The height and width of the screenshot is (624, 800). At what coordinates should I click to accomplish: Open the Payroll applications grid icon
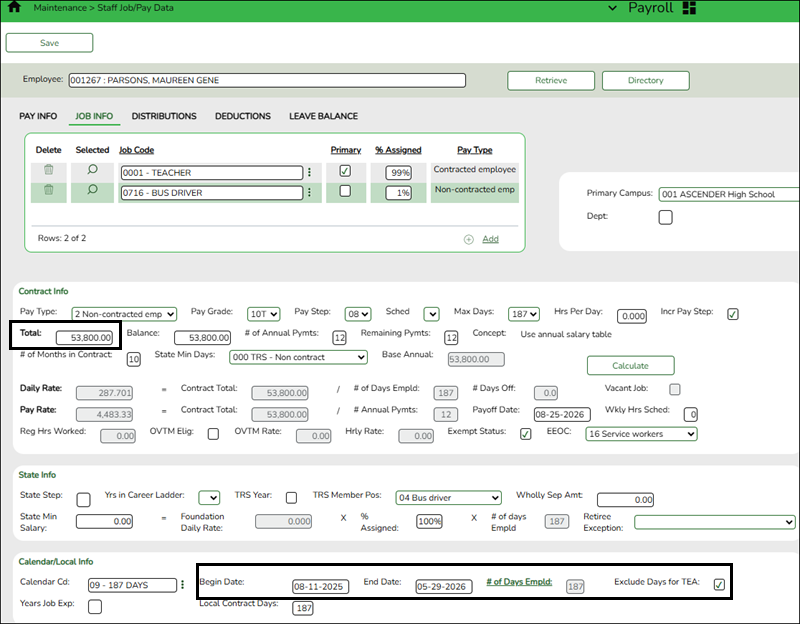[690, 8]
